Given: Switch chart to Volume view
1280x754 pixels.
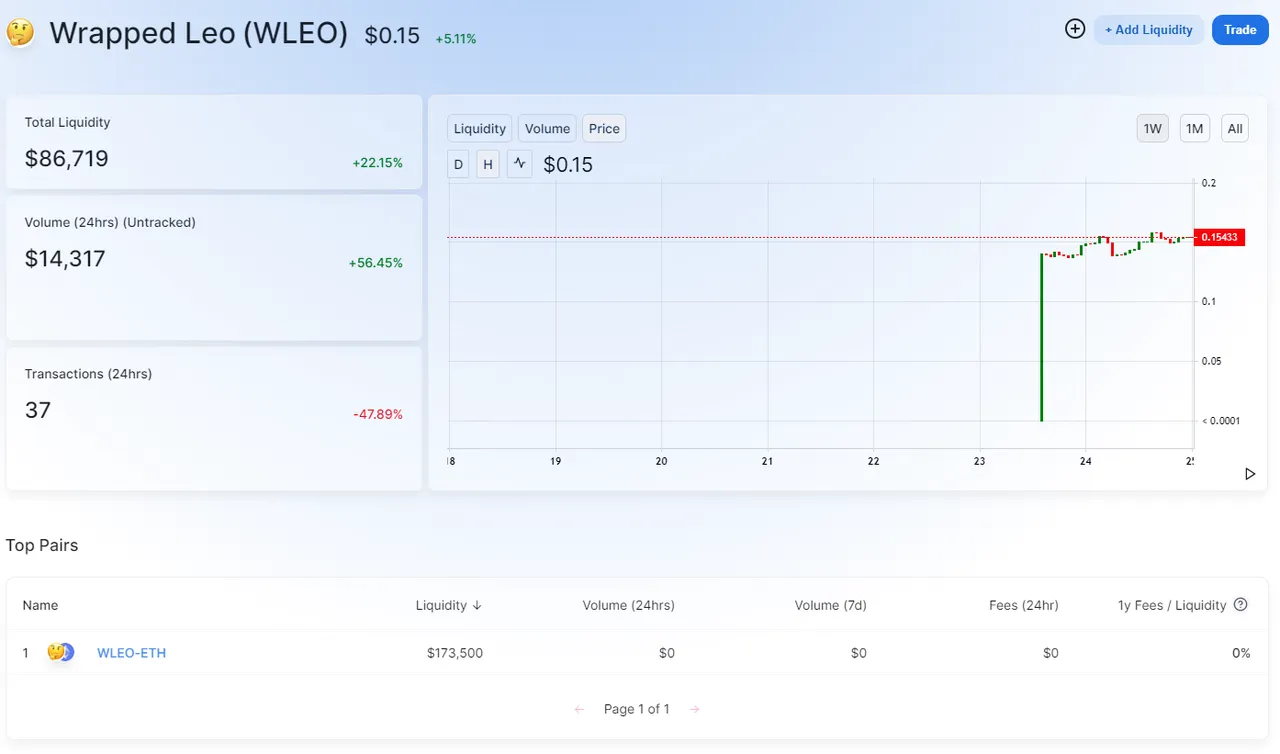Looking at the screenshot, I should click(x=547, y=128).
